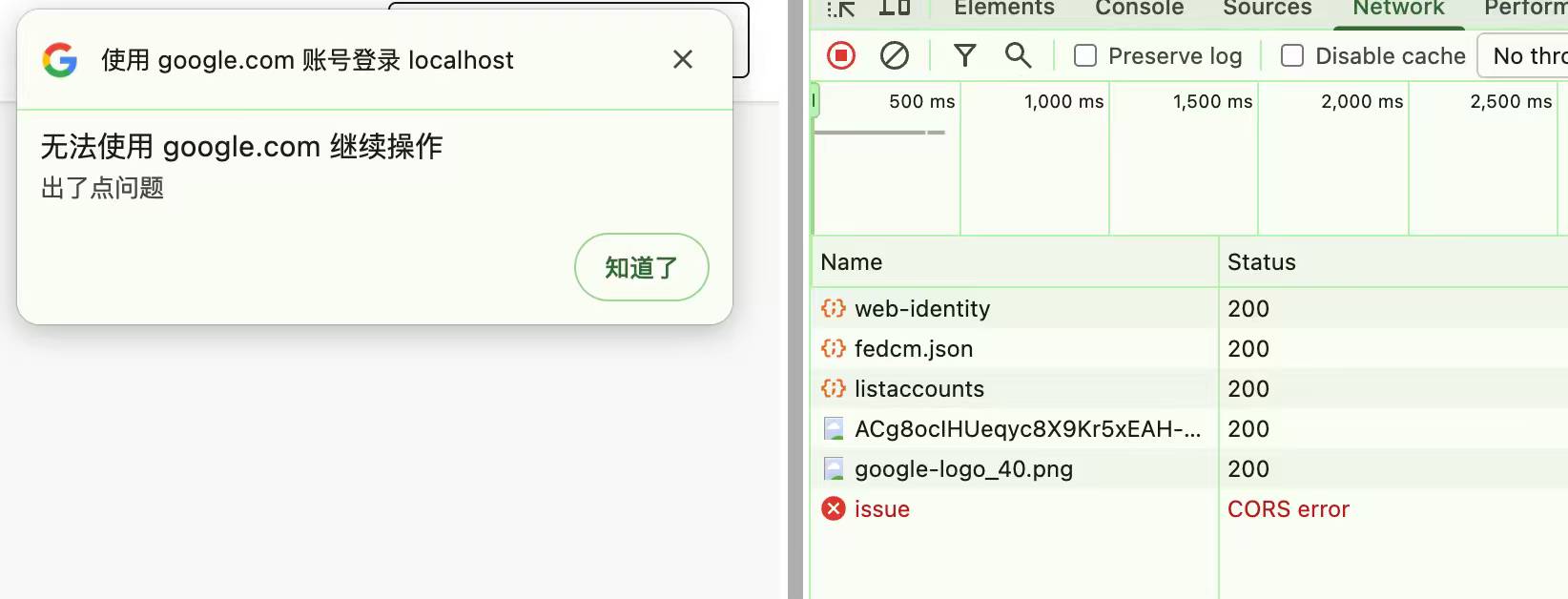Click the CORS error status cell
1568x599 pixels.
click(1289, 508)
